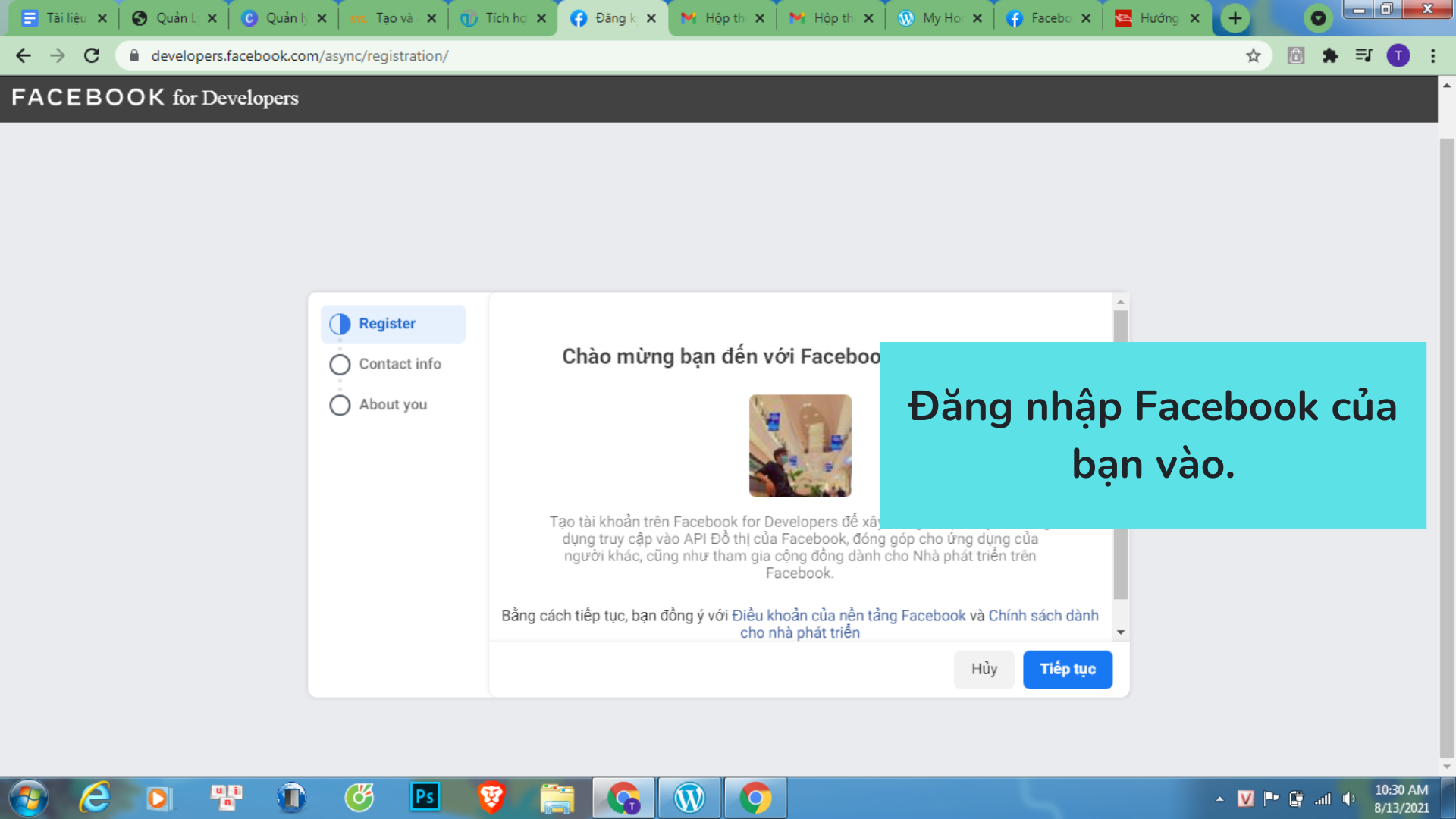Image resolution: width=1456 pixels, height=819 pixels.
Task: Go forward with the browser forward arrow
Action: (58, 55)
